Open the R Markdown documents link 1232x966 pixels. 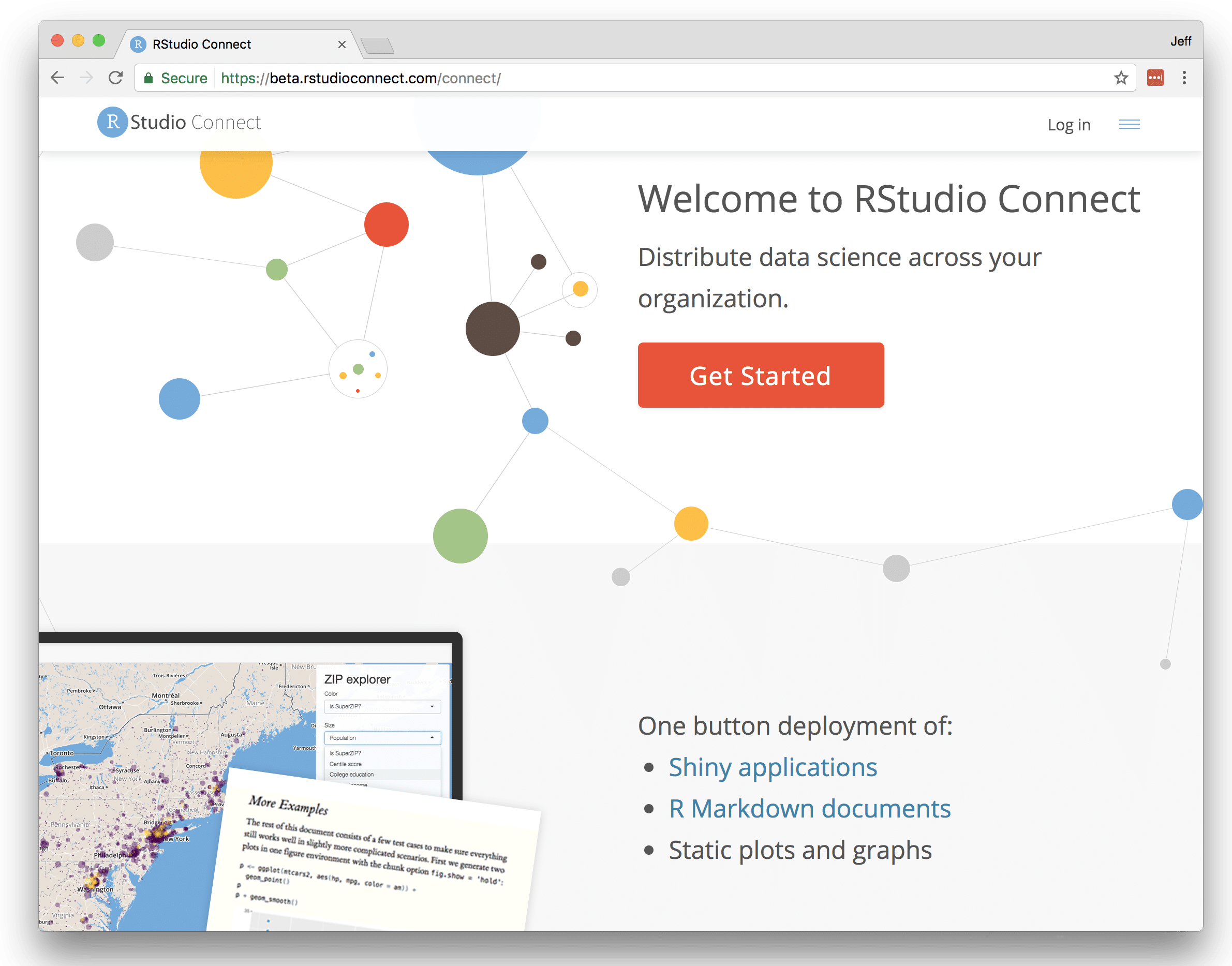[809, 809]
